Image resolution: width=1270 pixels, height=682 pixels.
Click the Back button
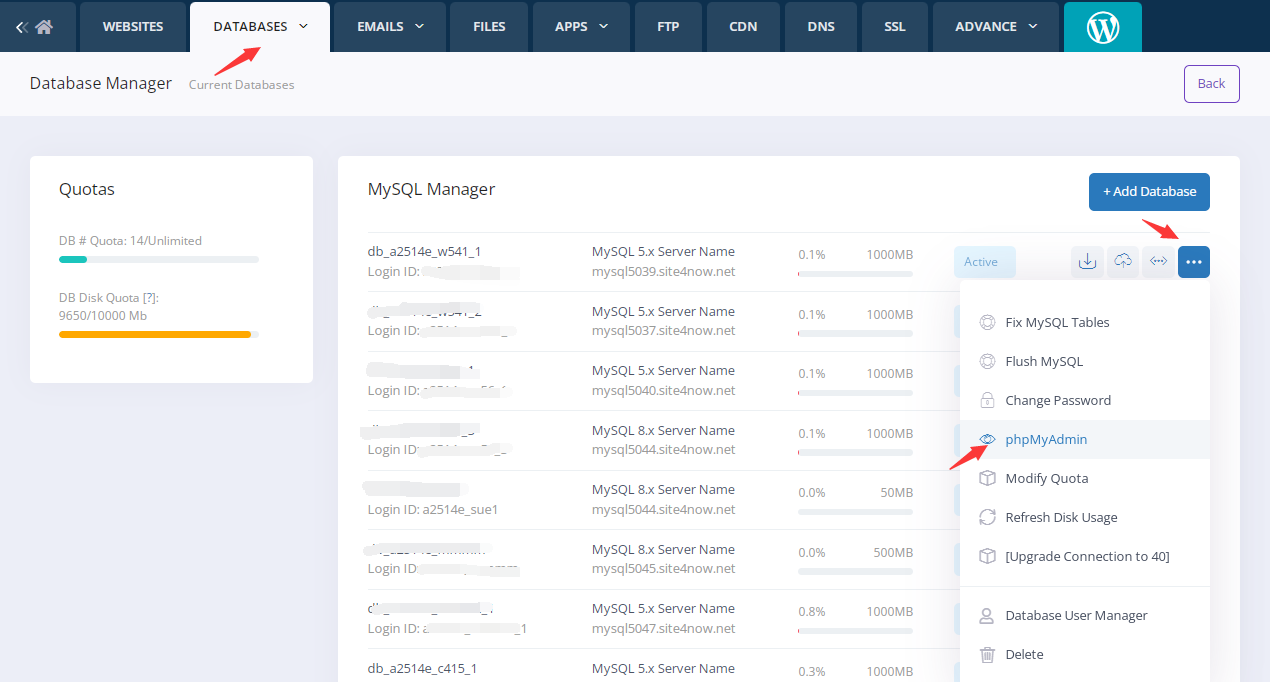pos(1211,83)
